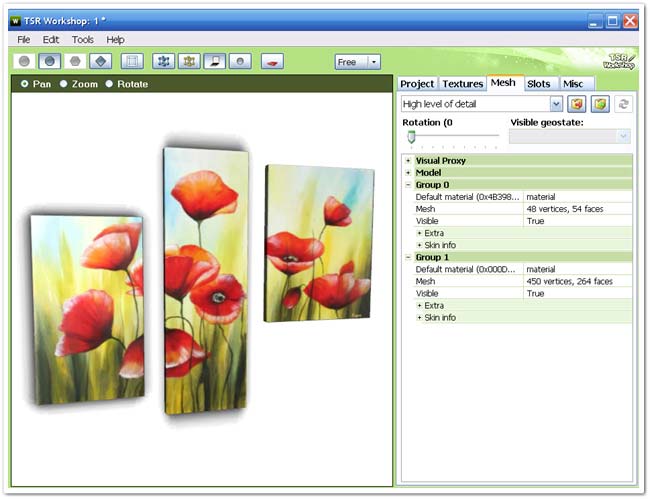
Task: Select the Rotate radio button
Action: [109, 84]
